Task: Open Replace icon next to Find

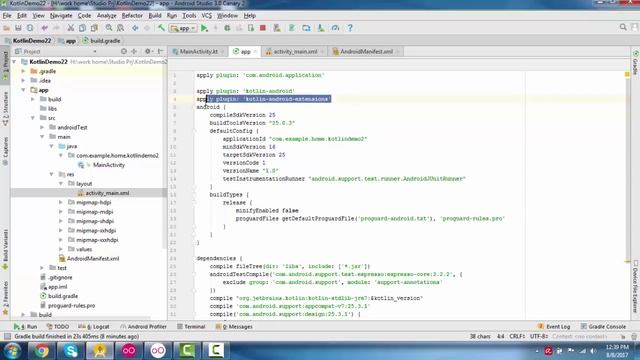Action: [120, 28]
